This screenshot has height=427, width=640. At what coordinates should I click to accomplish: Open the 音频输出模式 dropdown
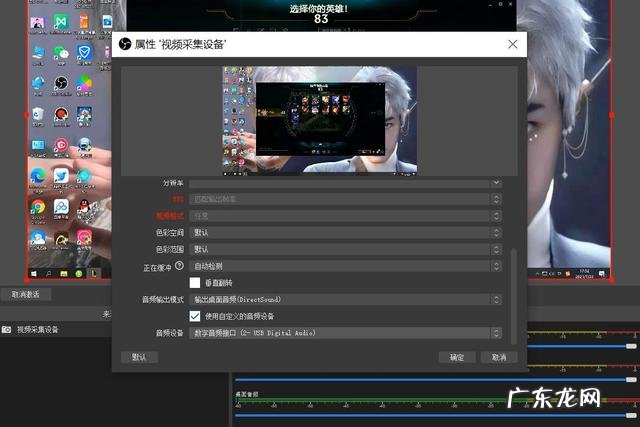tap(345, 300)
